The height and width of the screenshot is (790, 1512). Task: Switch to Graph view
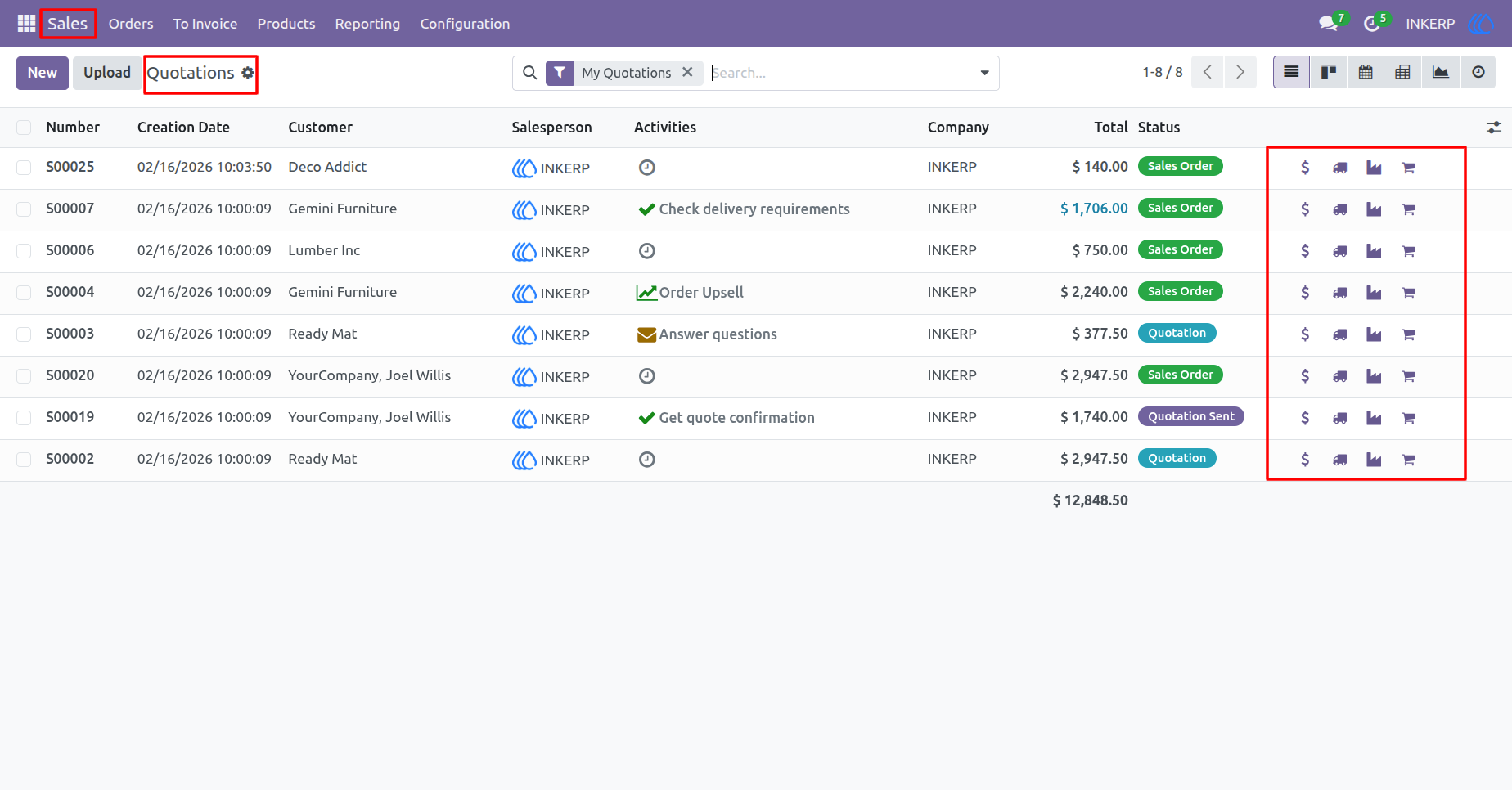click(x=1440, y=73)
